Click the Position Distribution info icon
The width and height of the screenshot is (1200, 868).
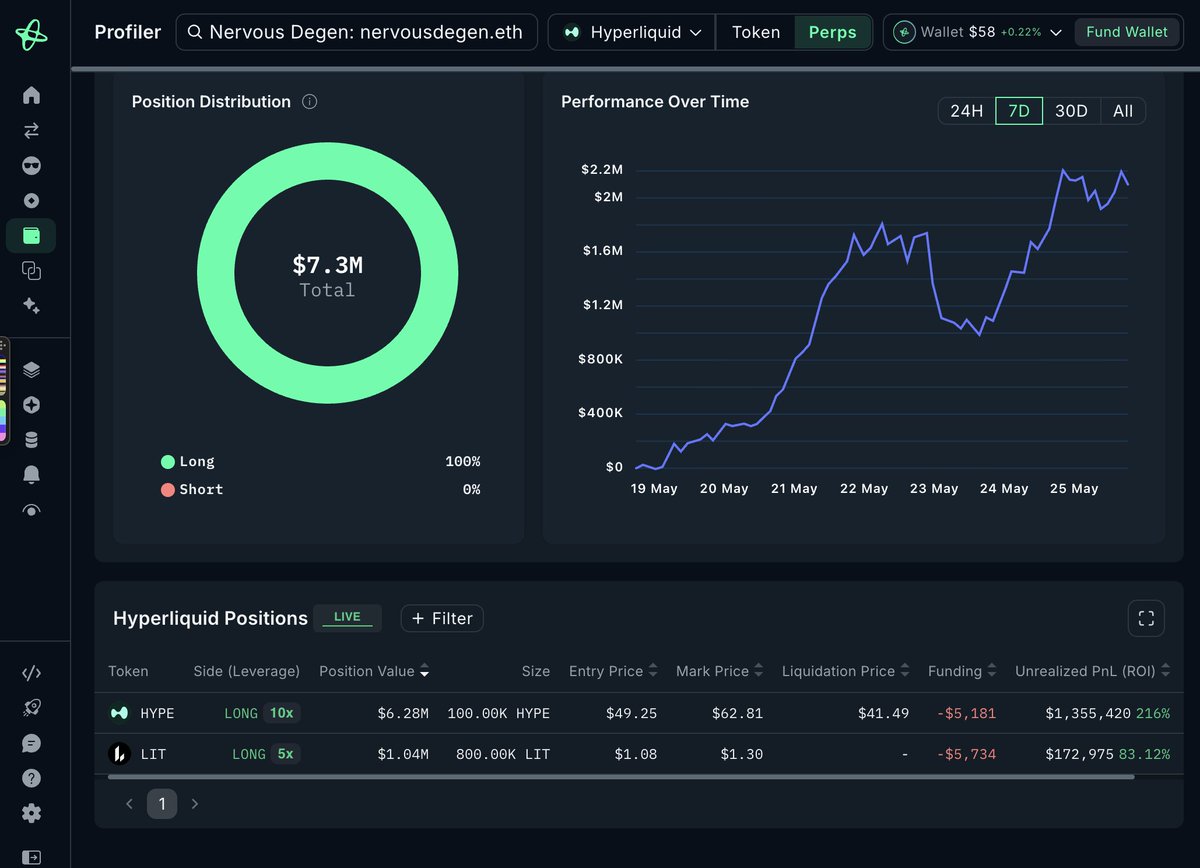point(309,102)
